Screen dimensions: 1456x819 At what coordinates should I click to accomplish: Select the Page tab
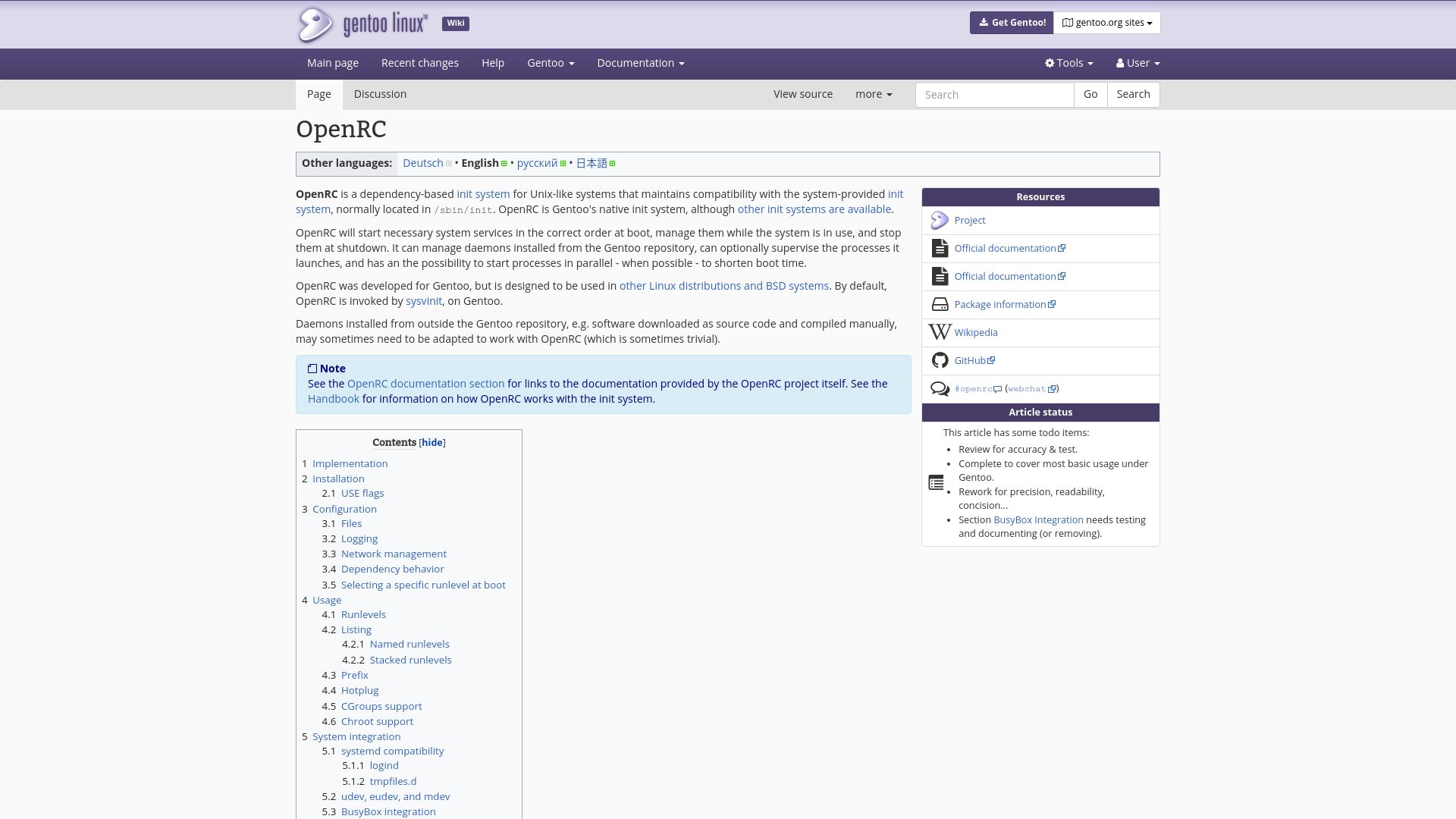tap(319, 95)
